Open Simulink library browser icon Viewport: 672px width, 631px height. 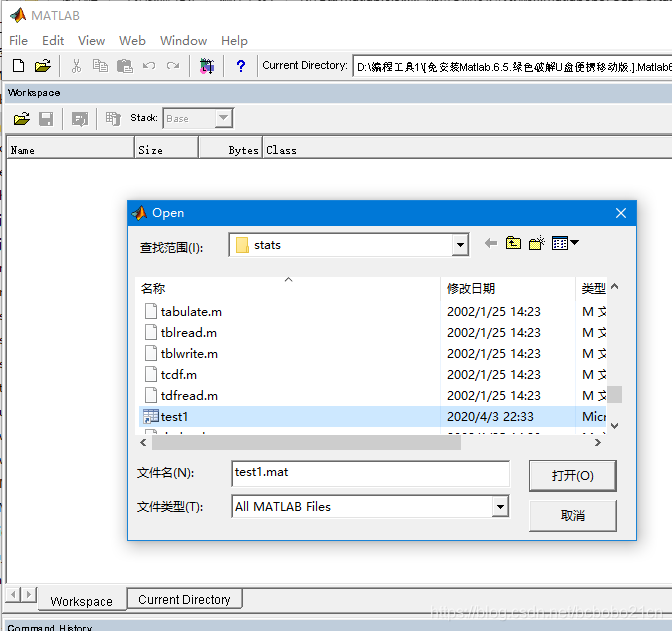(207, 66)
